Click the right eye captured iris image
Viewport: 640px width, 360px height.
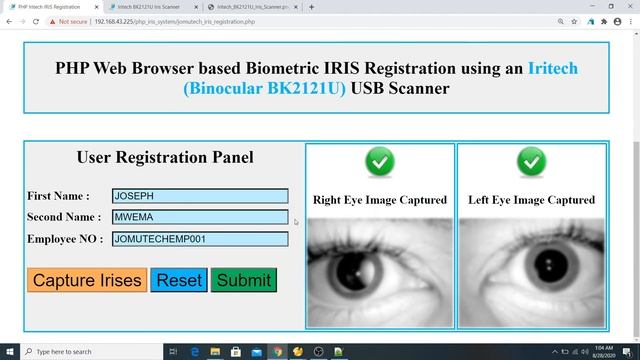380,273
